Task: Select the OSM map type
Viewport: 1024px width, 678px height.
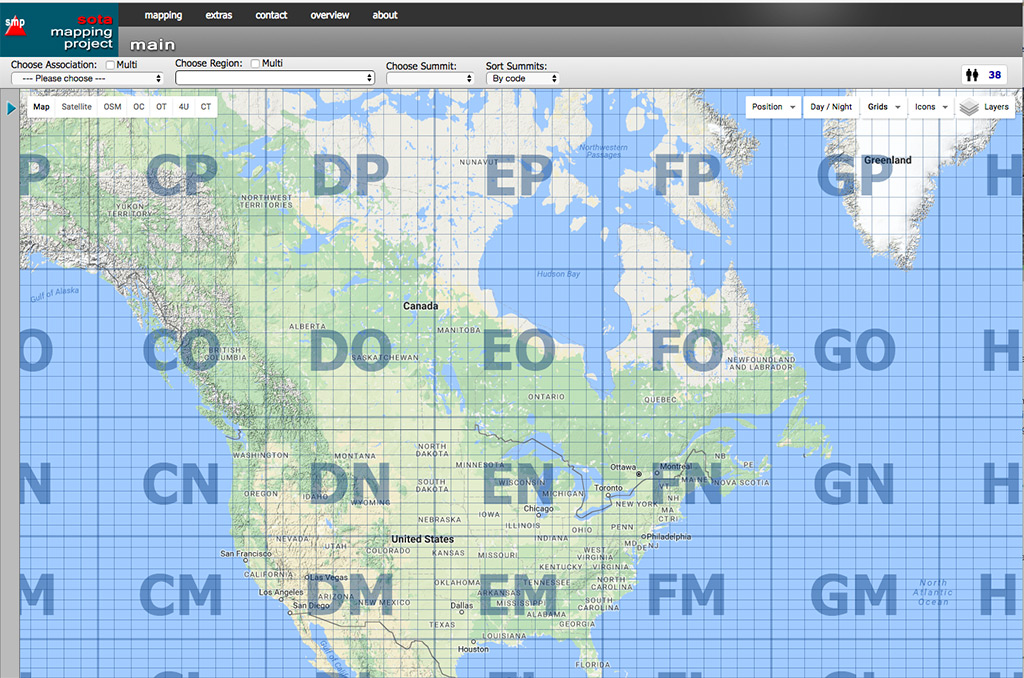Action: (112, 107)
